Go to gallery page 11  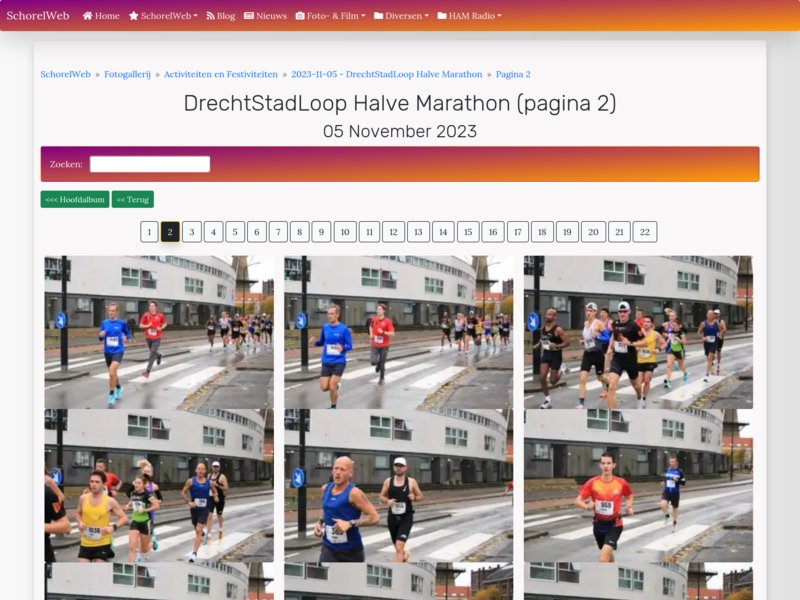pos(369,232)
